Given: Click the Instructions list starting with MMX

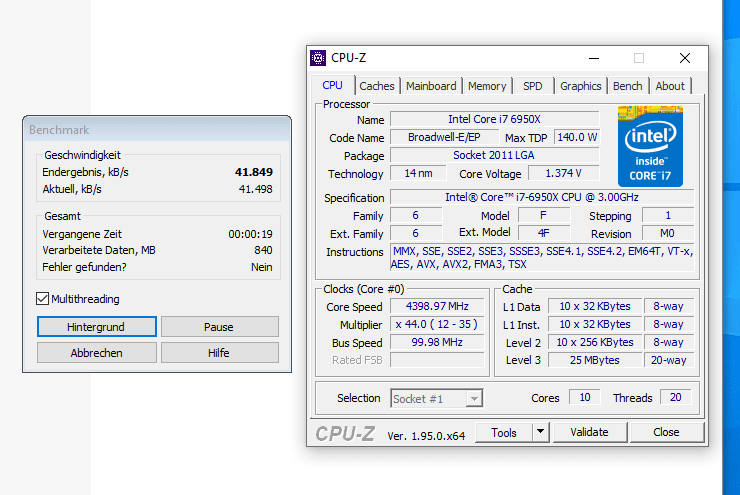Looking at the screenshot, I should [x=542, y=258].
